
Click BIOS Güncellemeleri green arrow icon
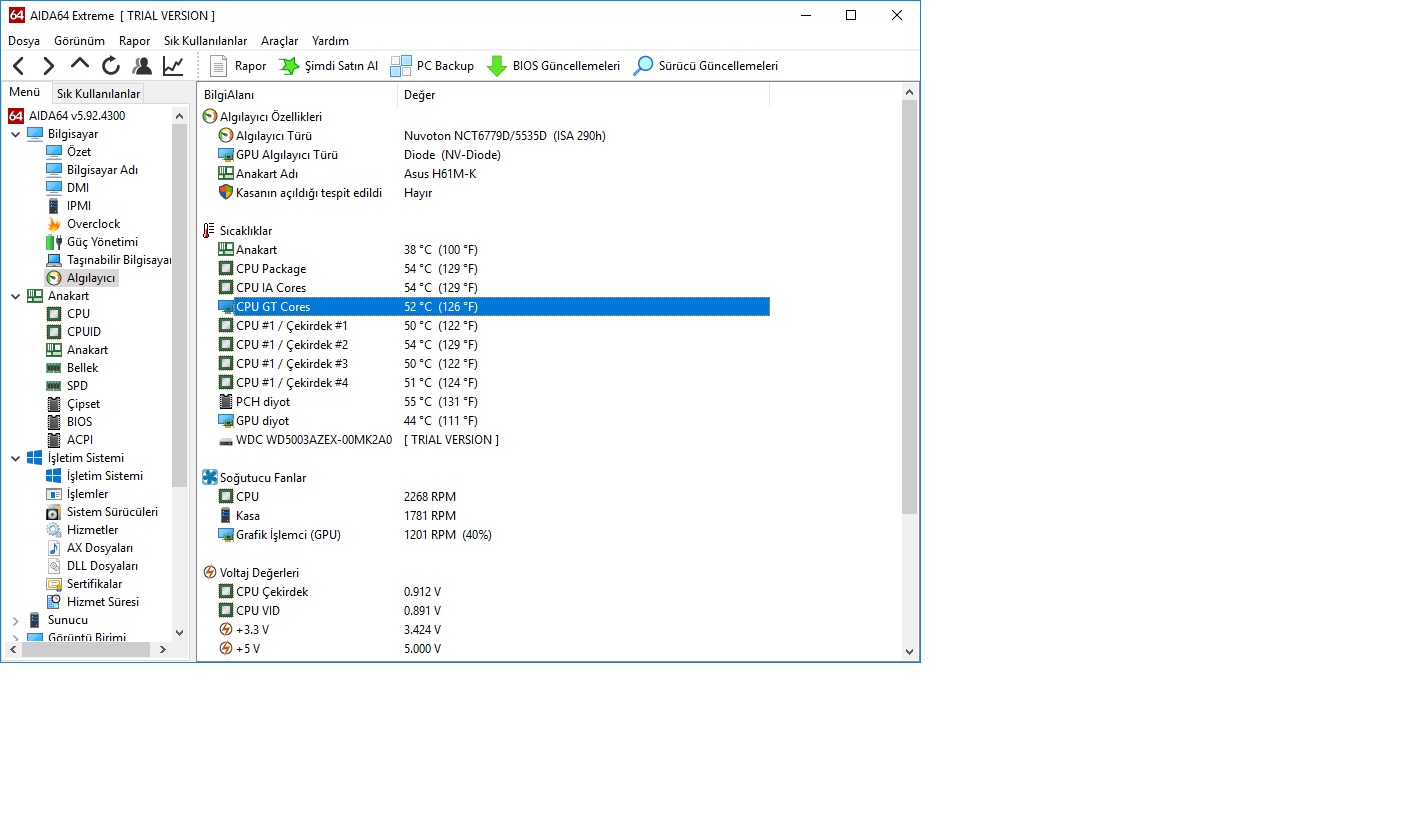[496, 66]
